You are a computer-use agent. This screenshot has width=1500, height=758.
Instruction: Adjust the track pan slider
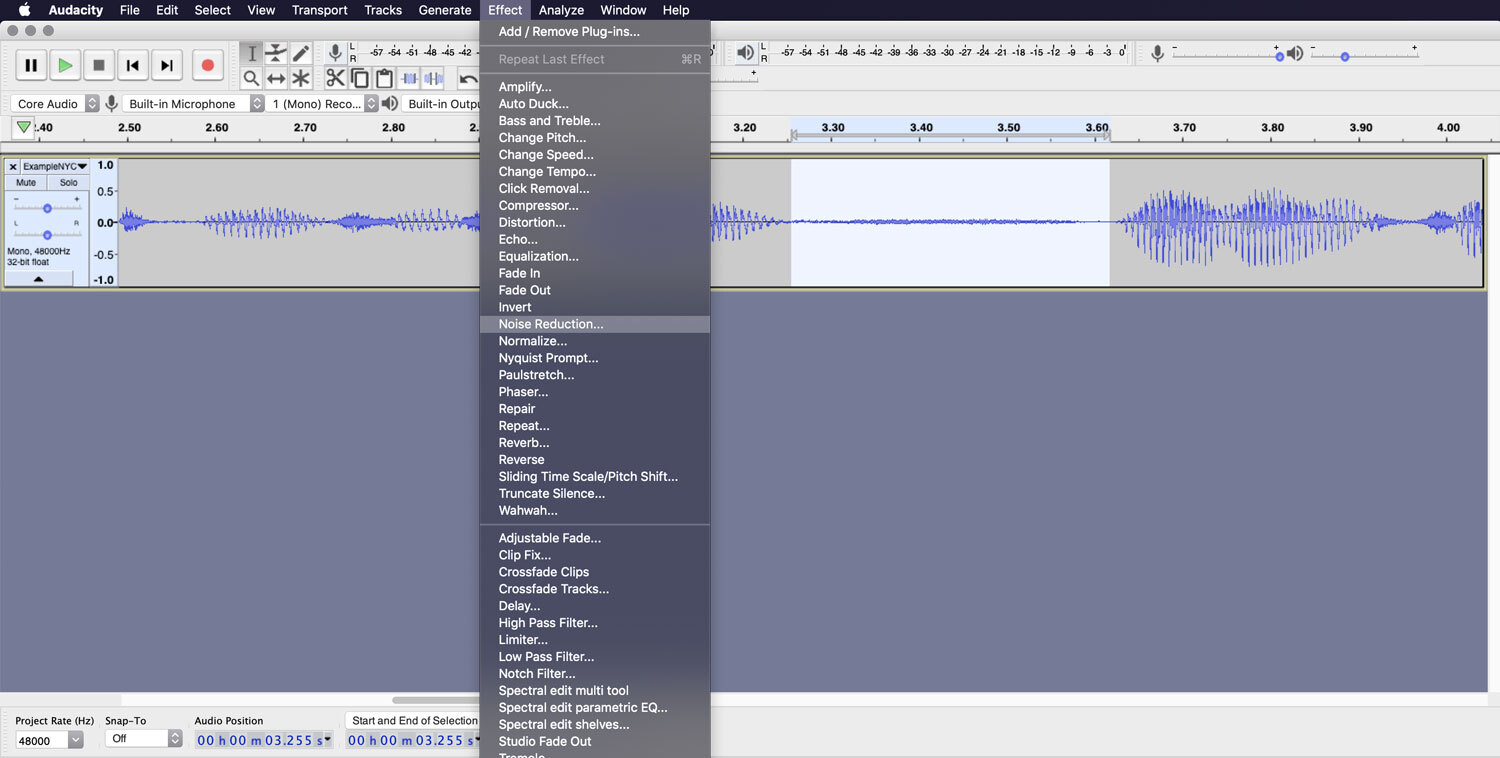47,234
